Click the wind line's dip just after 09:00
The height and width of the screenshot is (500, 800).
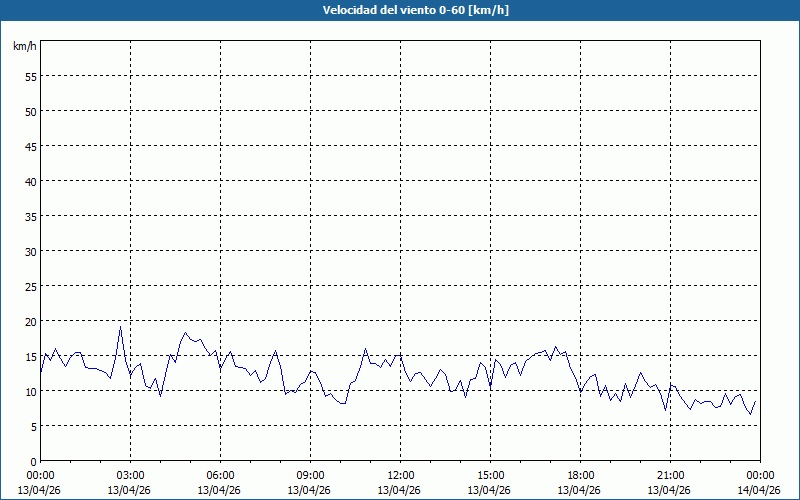click(x=343, y=403)
